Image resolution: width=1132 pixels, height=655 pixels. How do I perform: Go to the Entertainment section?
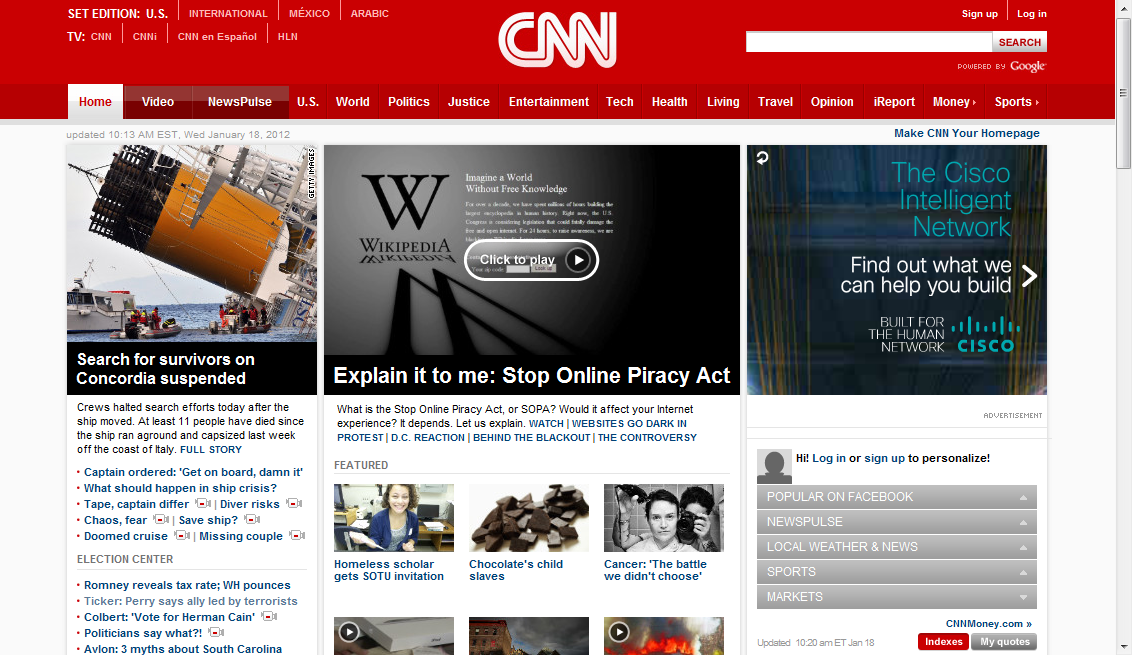549,102
